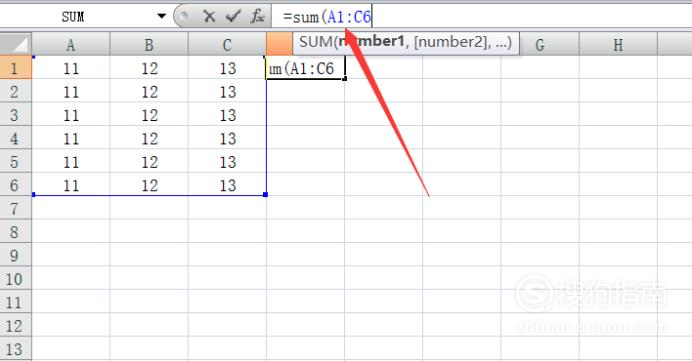Select row 9 header
Viewport: 692px width, 361px height.
click(15, 255)
